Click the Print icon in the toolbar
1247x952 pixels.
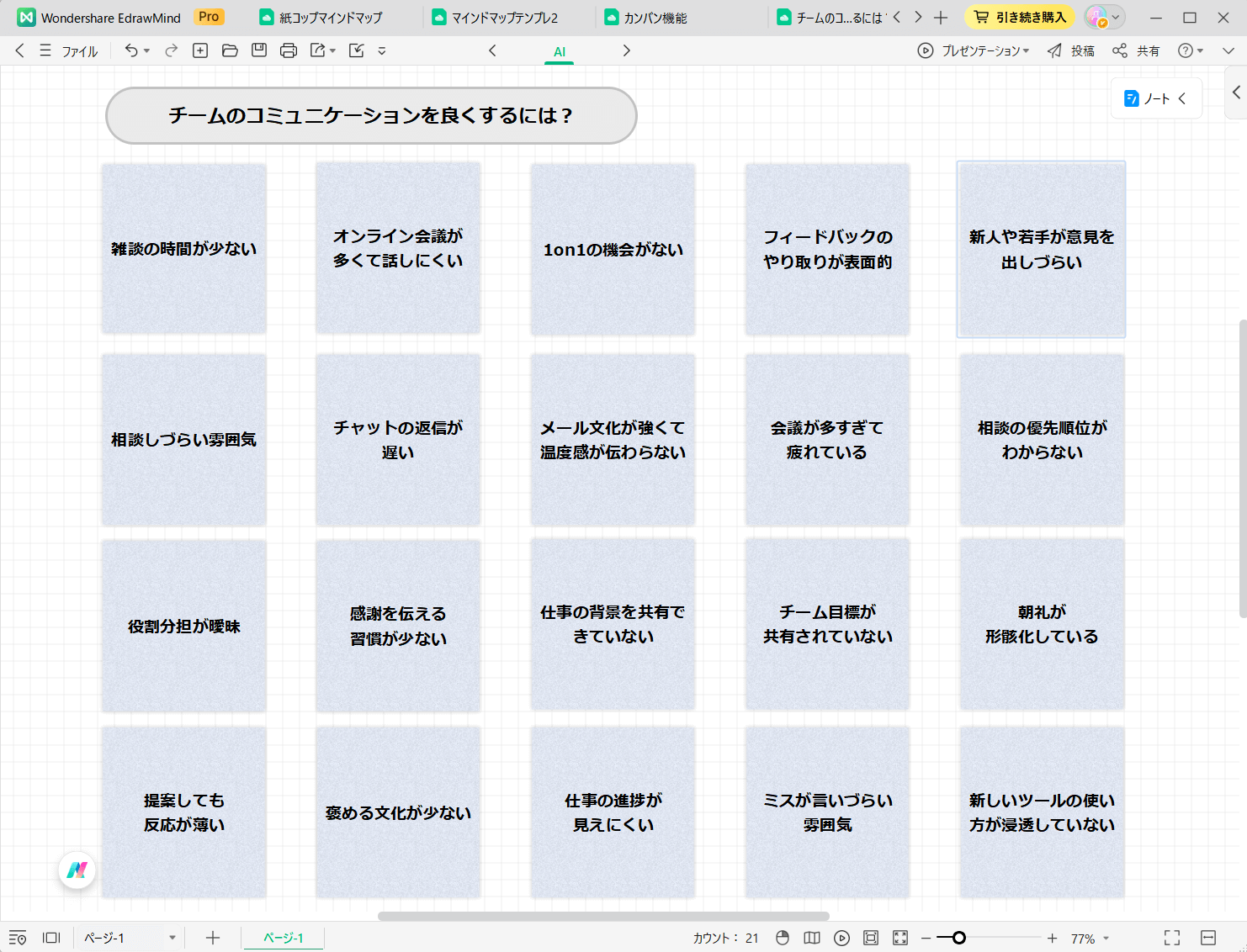(x=289, y=50)
